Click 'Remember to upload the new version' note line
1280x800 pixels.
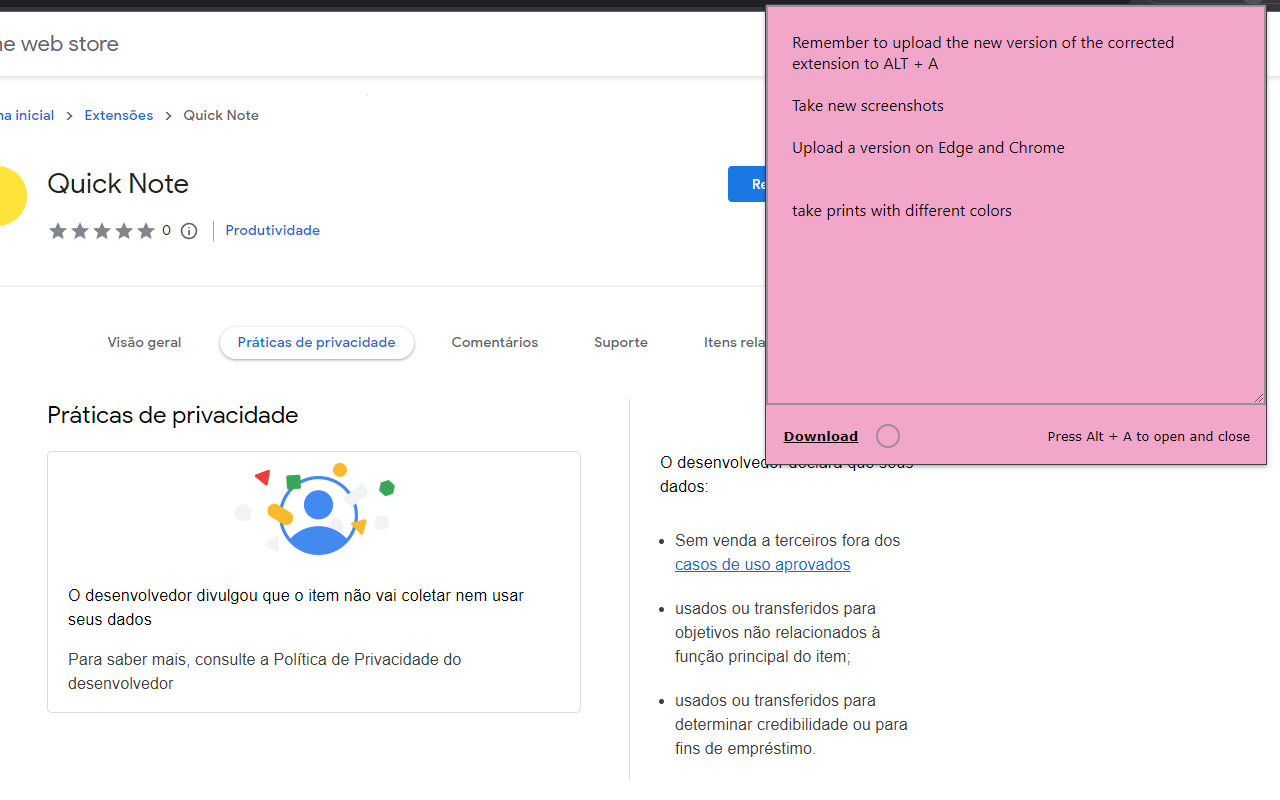pos(983,53)
